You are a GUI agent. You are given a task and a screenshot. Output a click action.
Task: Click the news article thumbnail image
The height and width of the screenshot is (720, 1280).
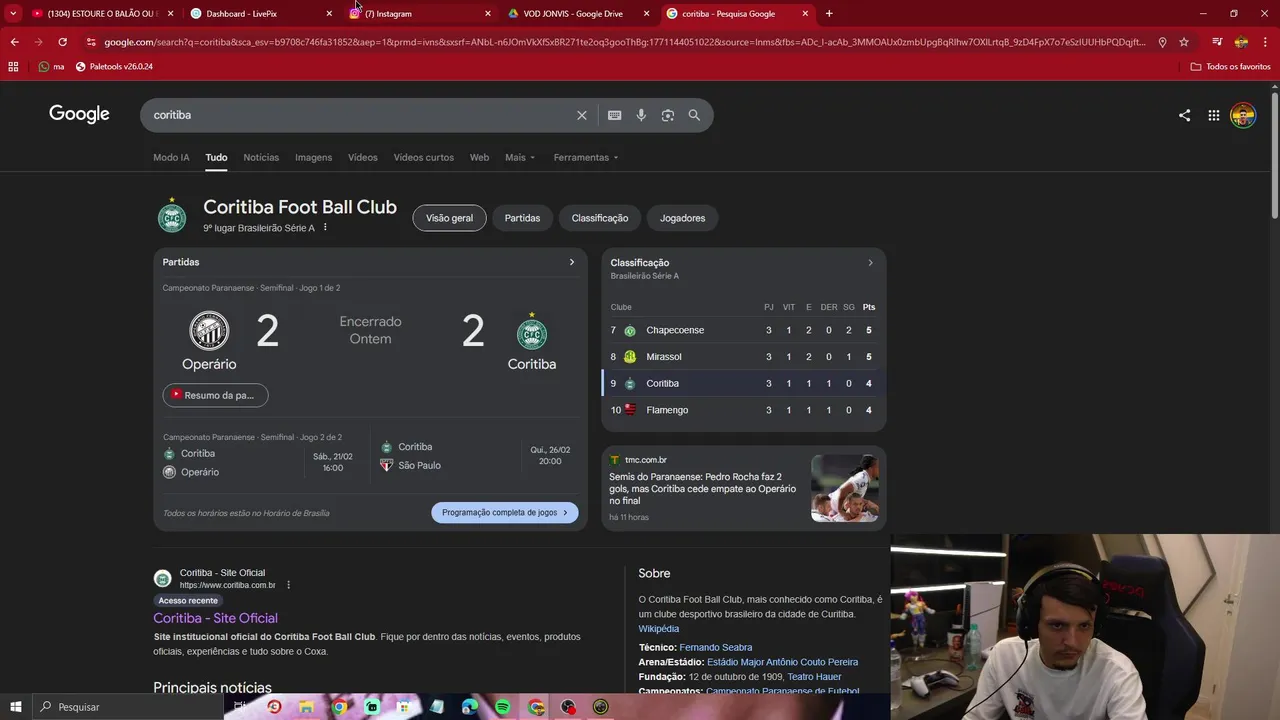(x=845, y=488)
